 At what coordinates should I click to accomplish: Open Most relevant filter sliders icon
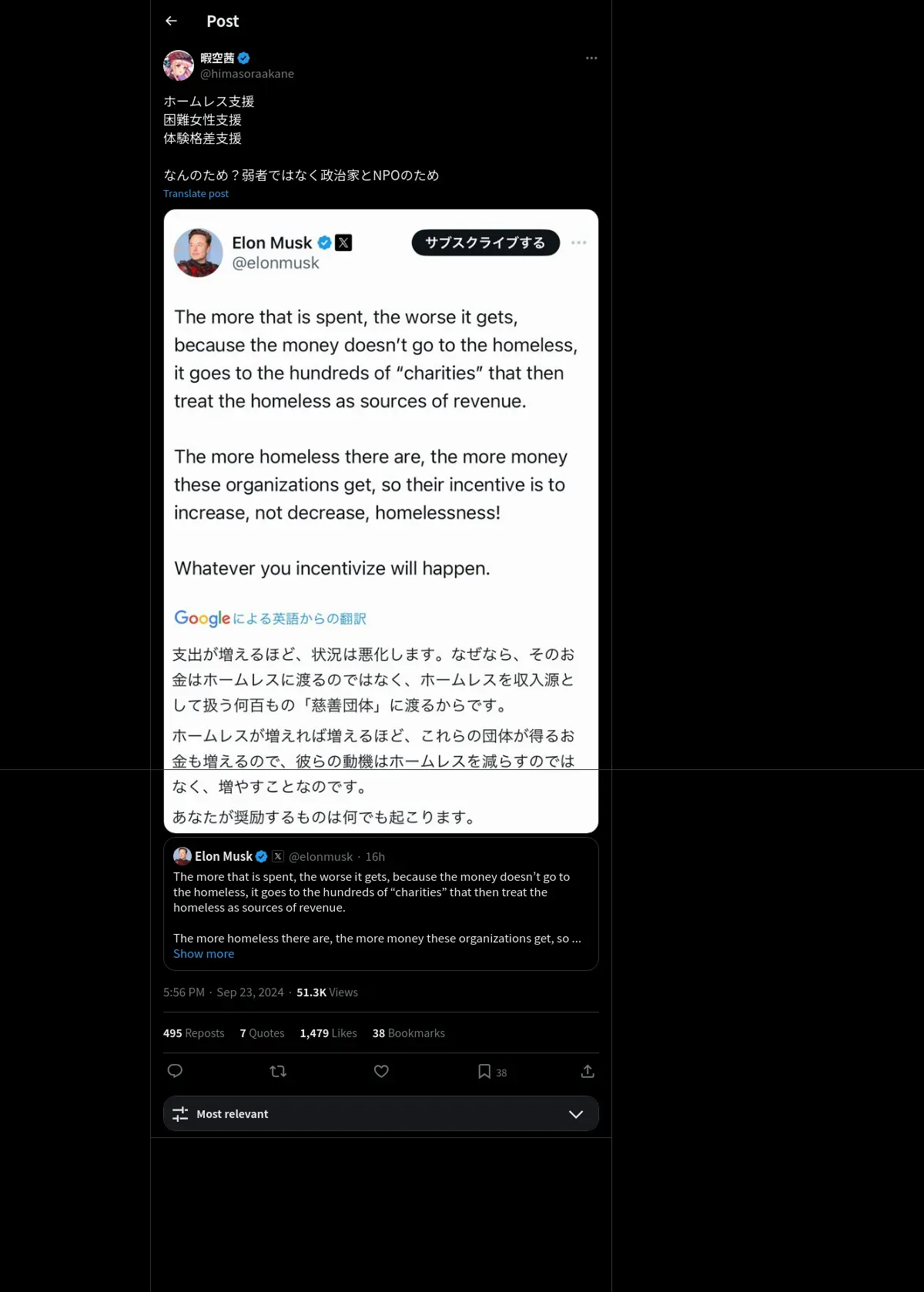pos(180,1114)
